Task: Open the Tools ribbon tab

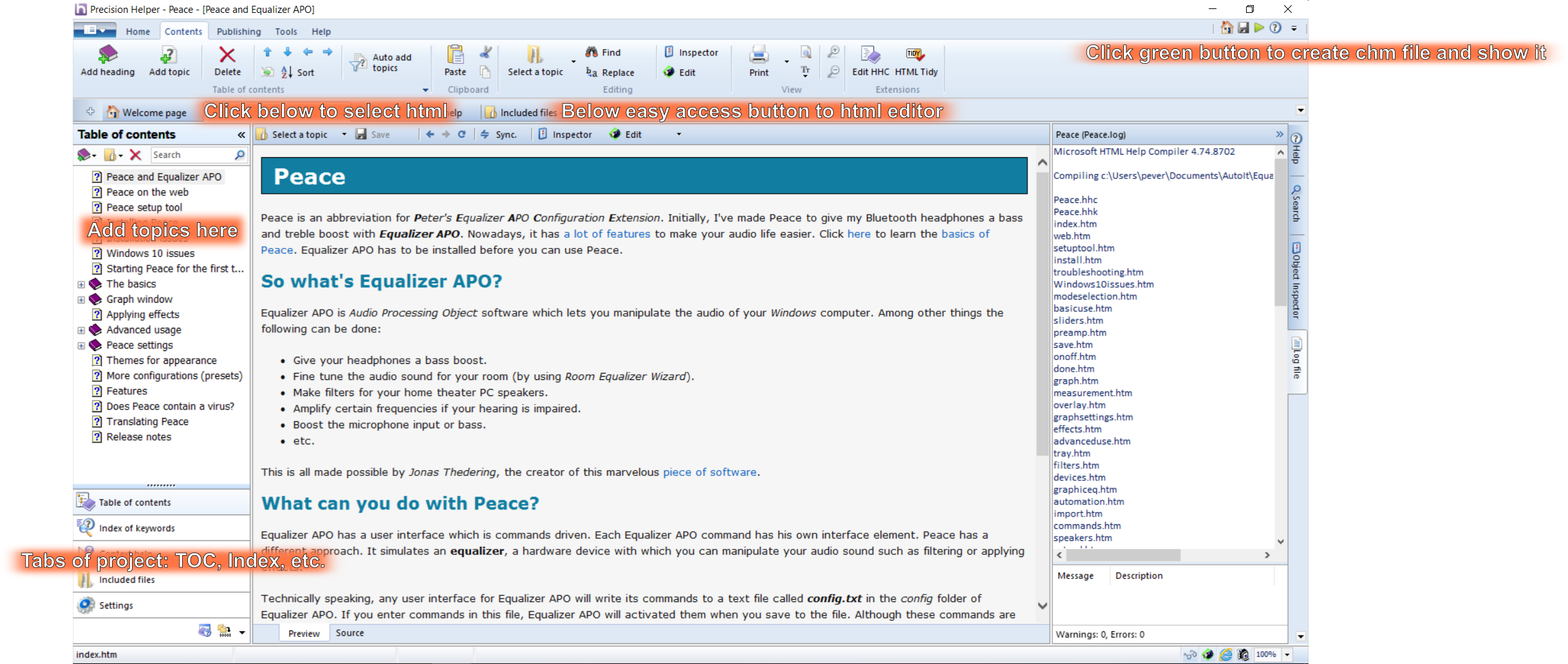Action: point(286,32)
